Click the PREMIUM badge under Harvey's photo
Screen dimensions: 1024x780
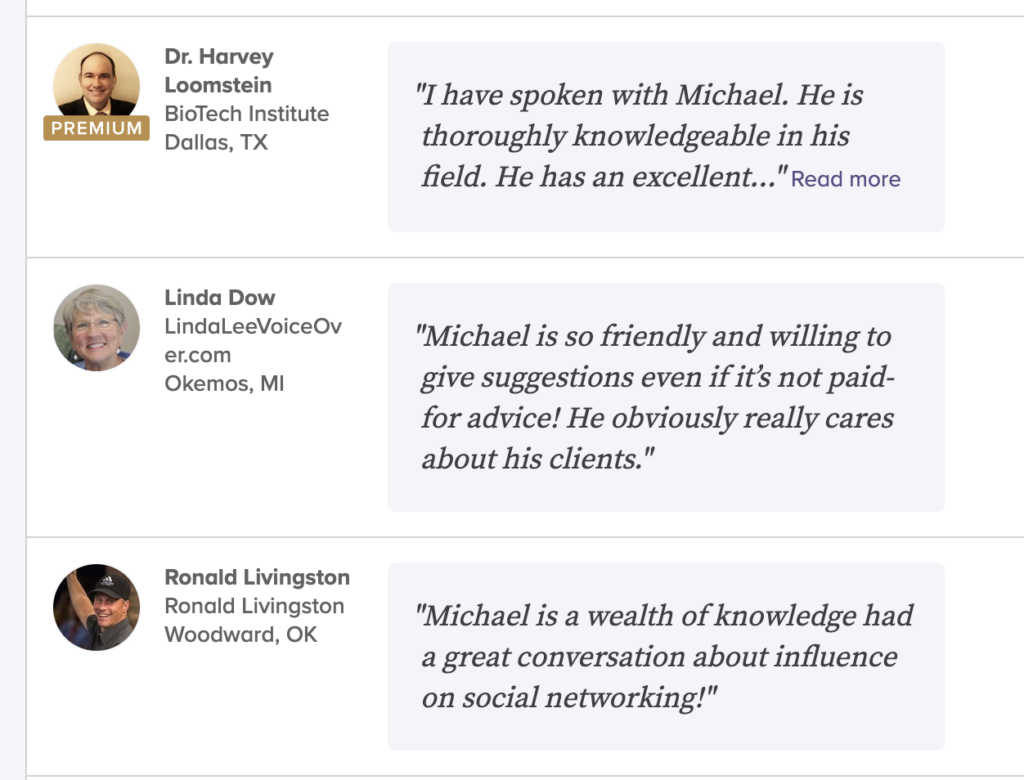point(96,128)
